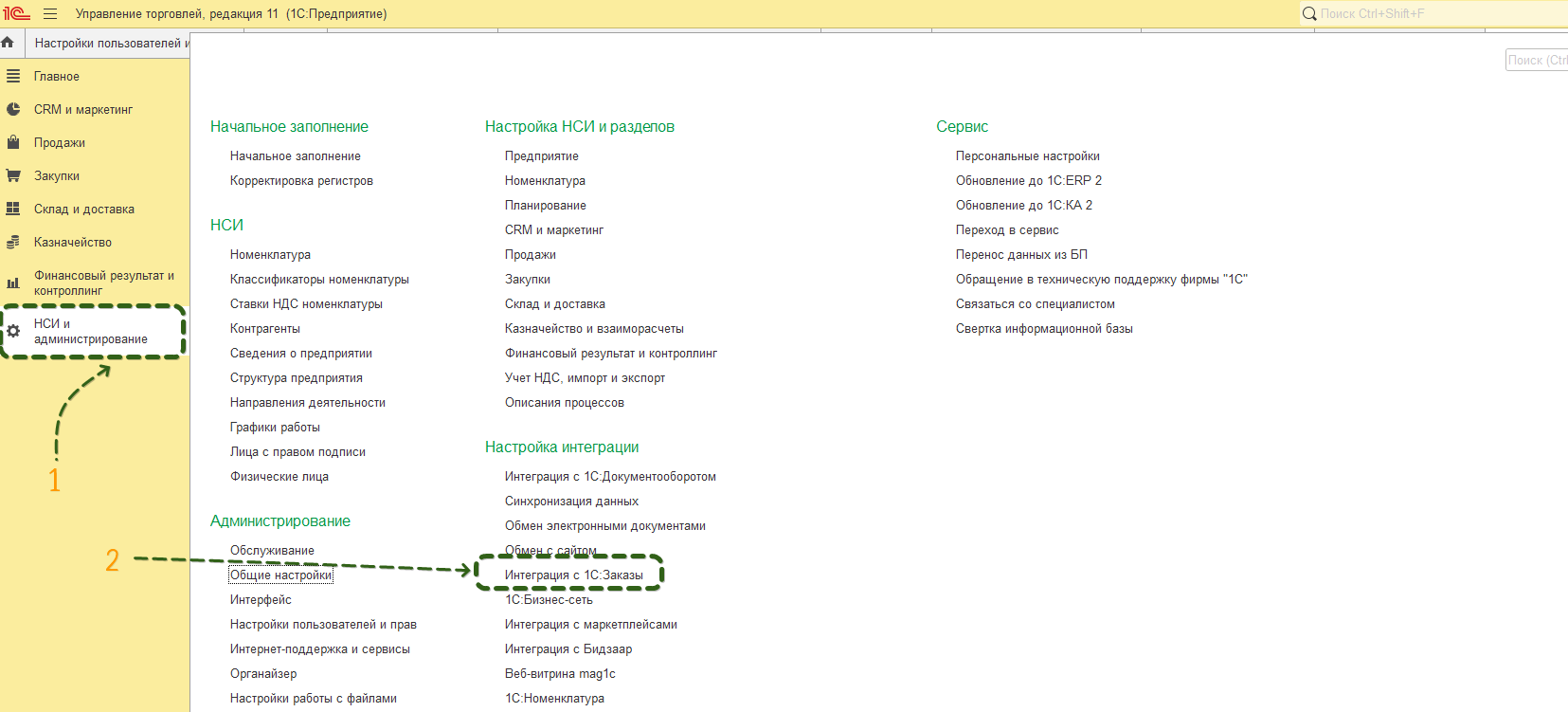The image size is (1568, 712).
Task: Open the Главное section icon in sidebar
Action: pos(13,76)
